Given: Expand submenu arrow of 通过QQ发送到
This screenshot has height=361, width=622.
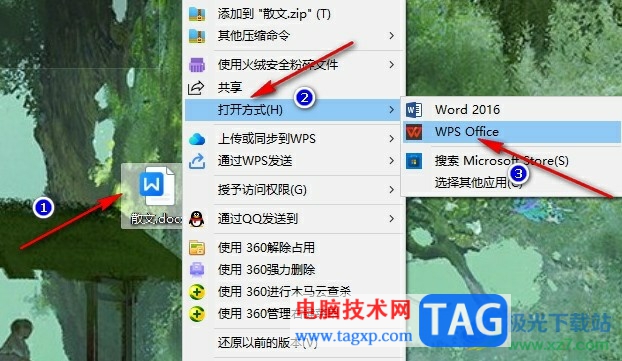Looking at the screenshot, I should point(392,219).
